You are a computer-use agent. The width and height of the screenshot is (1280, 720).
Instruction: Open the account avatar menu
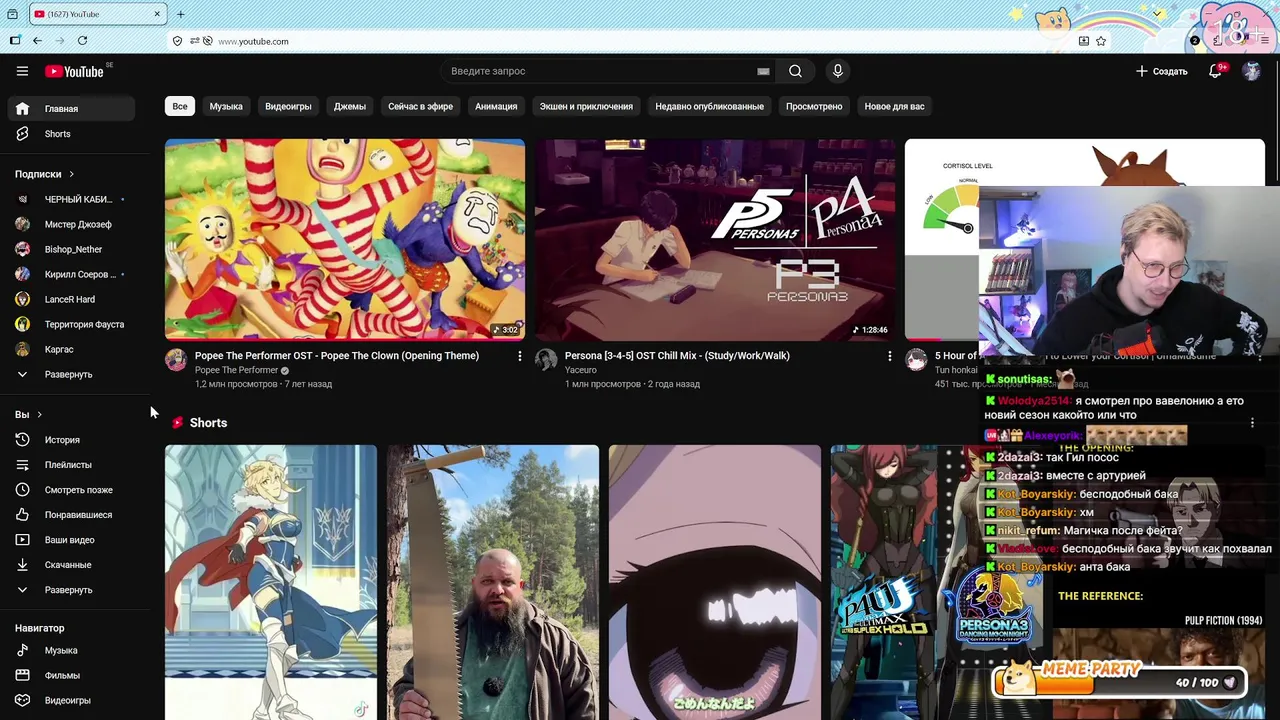tap(1251, 71)
